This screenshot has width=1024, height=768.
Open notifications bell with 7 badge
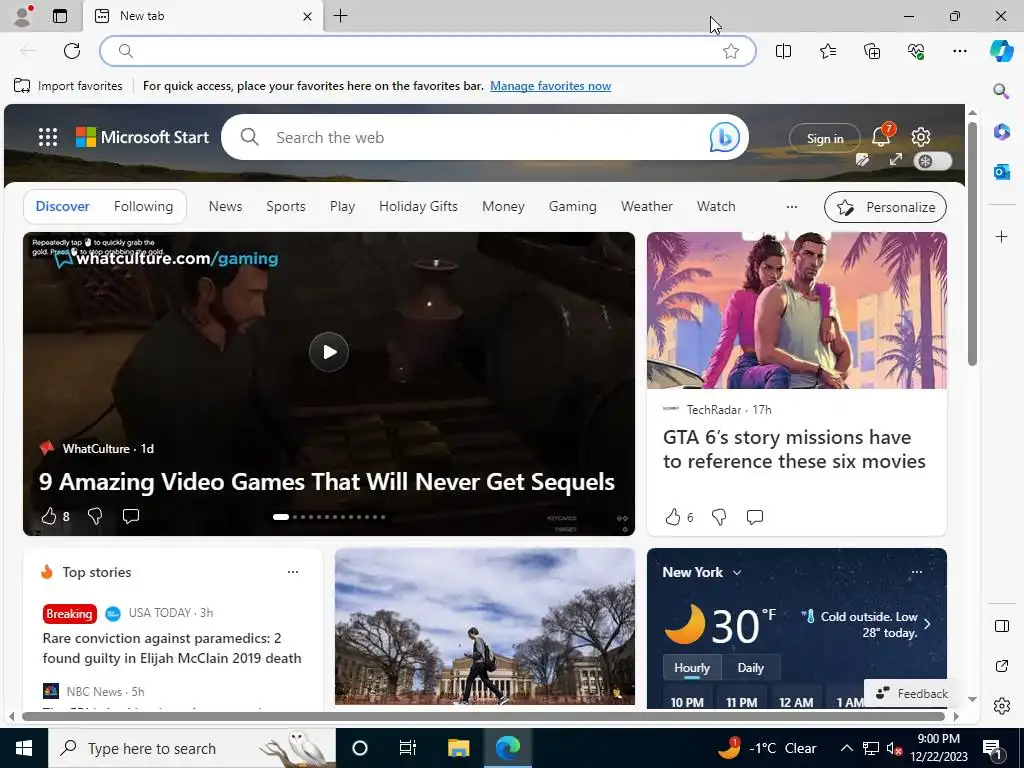tap(882, 136)
